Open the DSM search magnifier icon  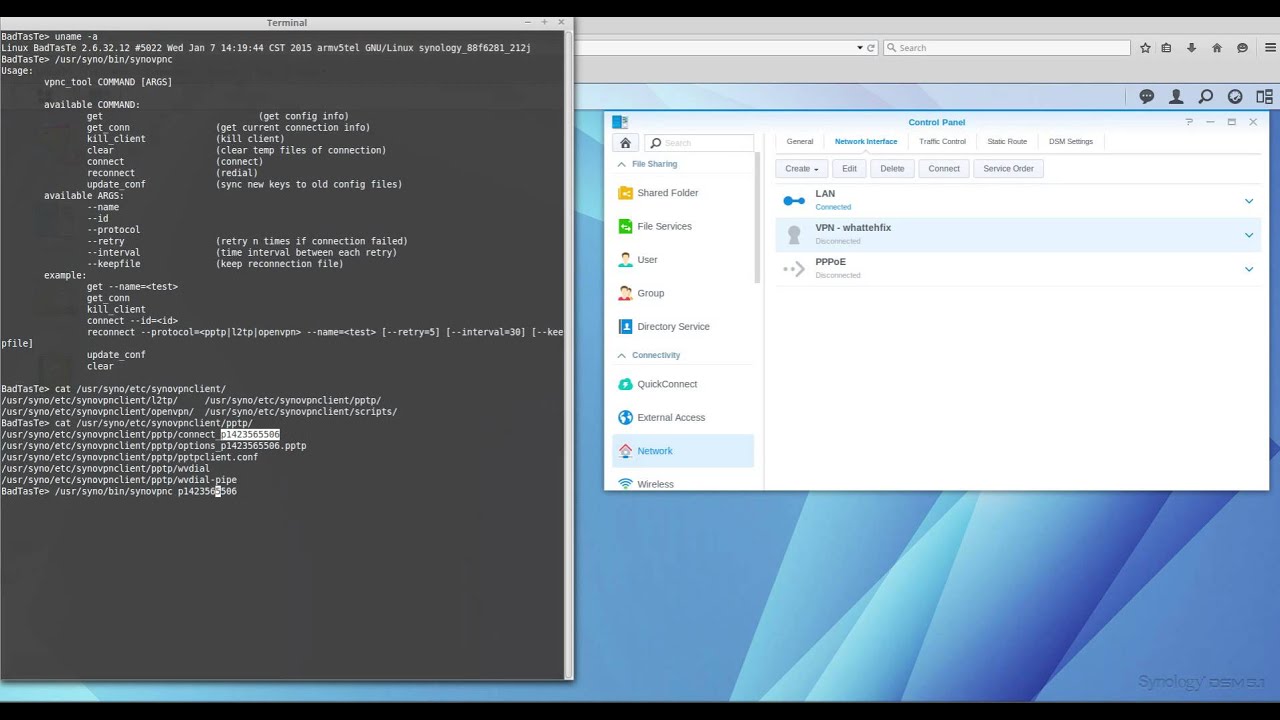[x=1206, y=97]
